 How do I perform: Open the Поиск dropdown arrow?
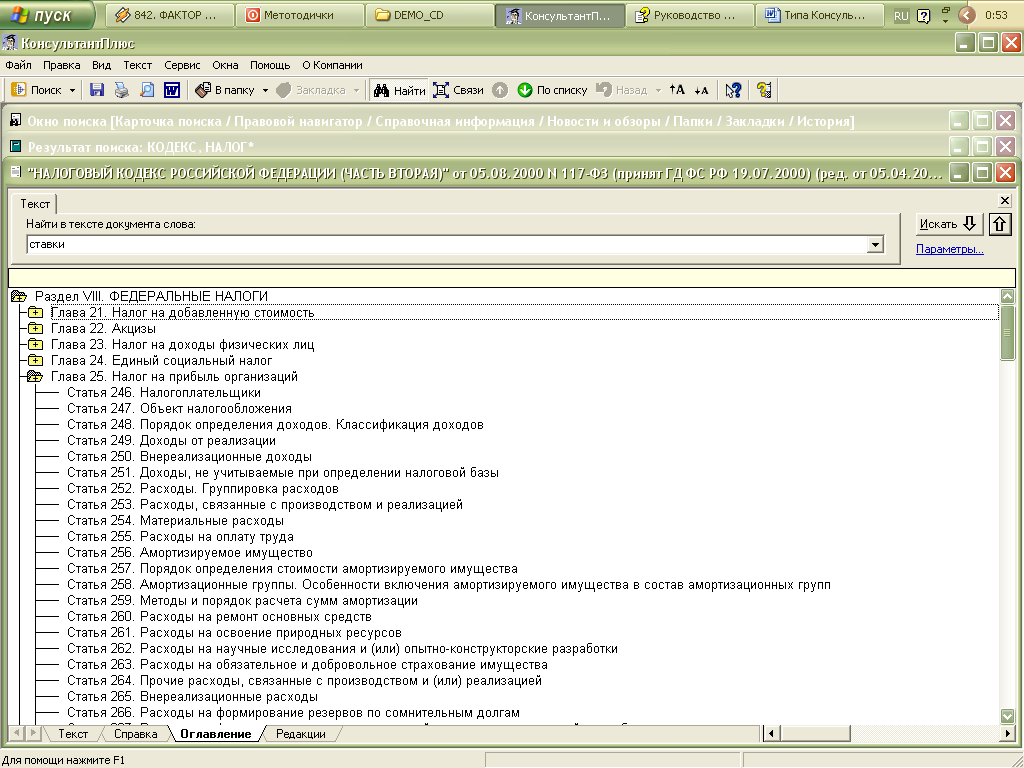coord(72,90)
